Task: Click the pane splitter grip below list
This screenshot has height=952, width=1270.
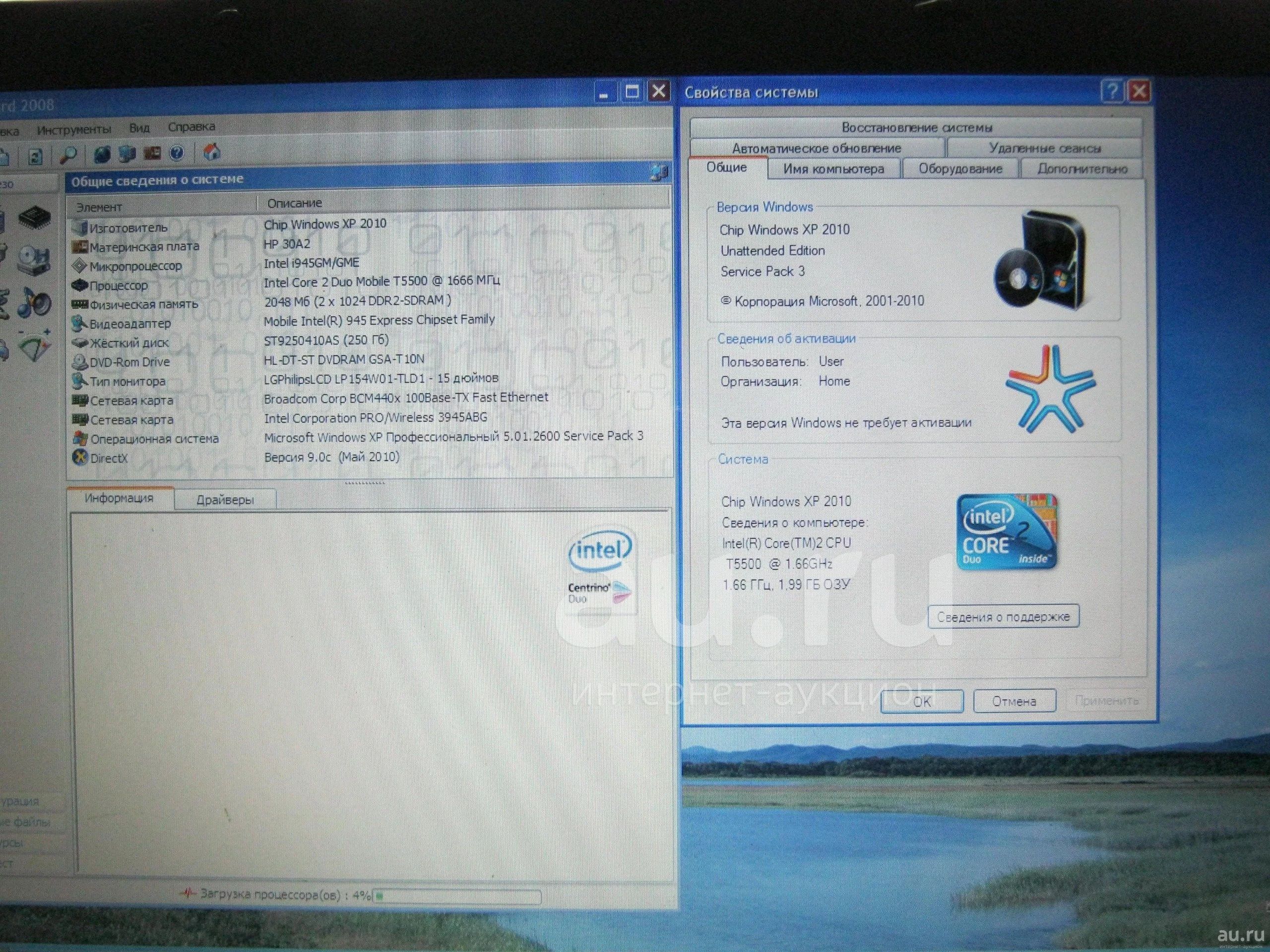Action: pyautogui.click(x=365, y=483)
